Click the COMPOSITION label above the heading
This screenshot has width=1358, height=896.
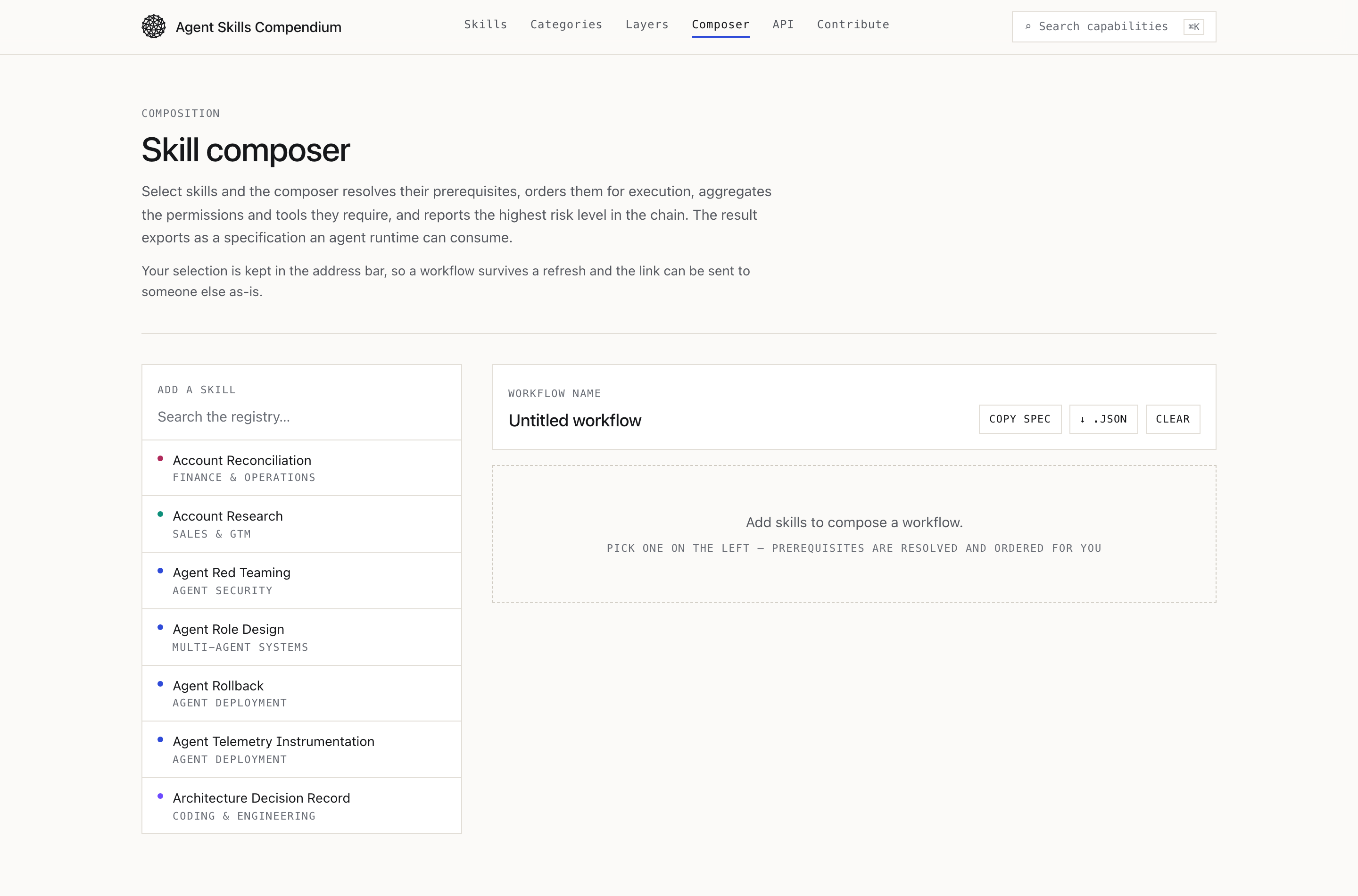[181, 113]
